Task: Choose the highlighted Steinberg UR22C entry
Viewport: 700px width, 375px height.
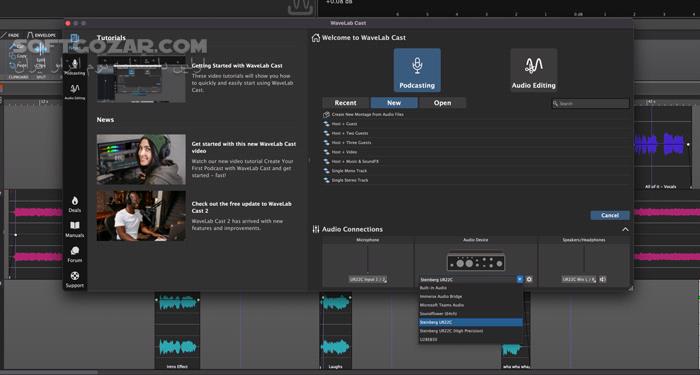Action: coord(471,322)
